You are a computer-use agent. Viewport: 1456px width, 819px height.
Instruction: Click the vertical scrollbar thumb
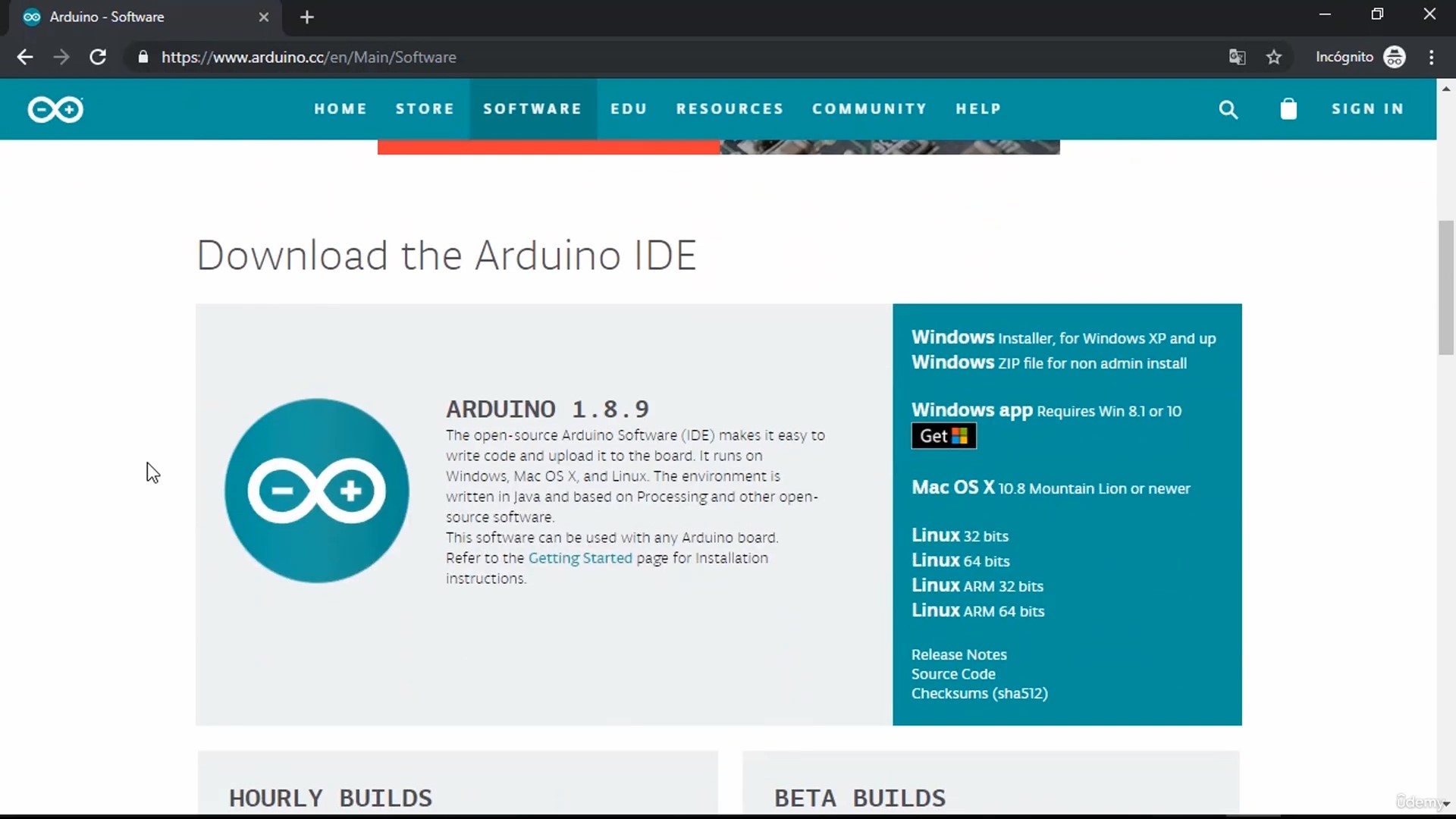[x=1446, y=288]
